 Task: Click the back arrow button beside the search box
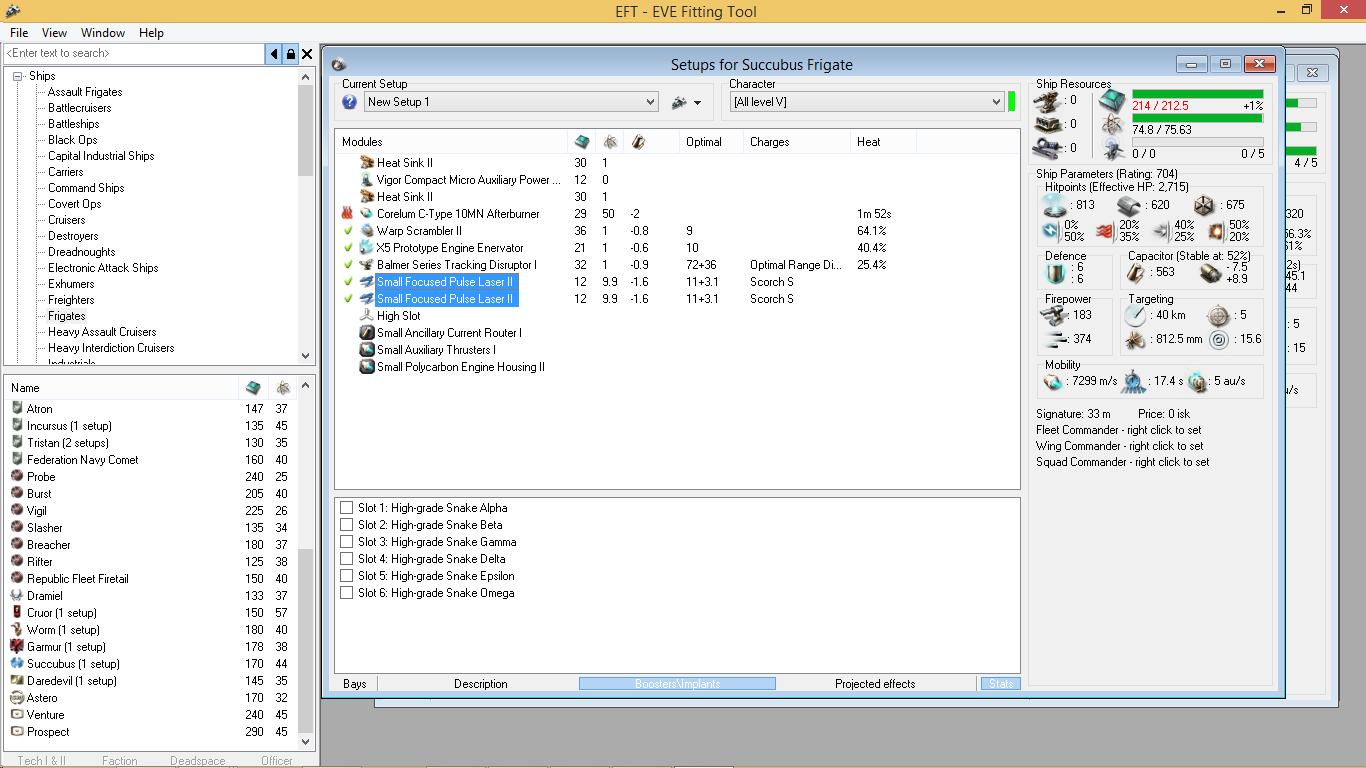(x=274, y=54)
